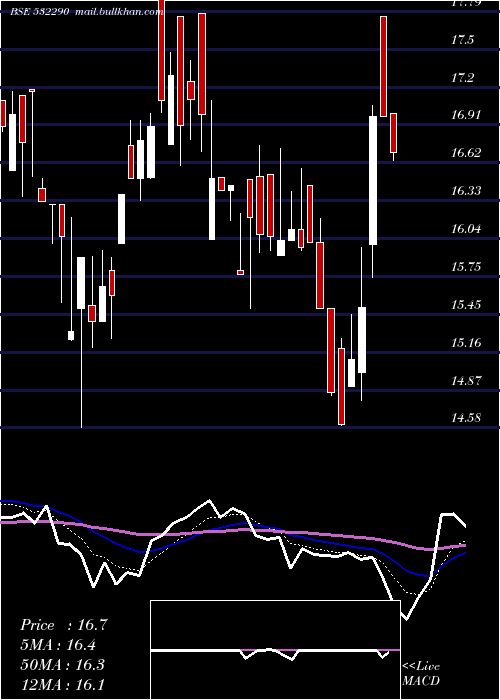Viewport: 500px width, 700px height.
Task: Click the tall white candle rising to 16.91
Action: [x=373, y=180]
